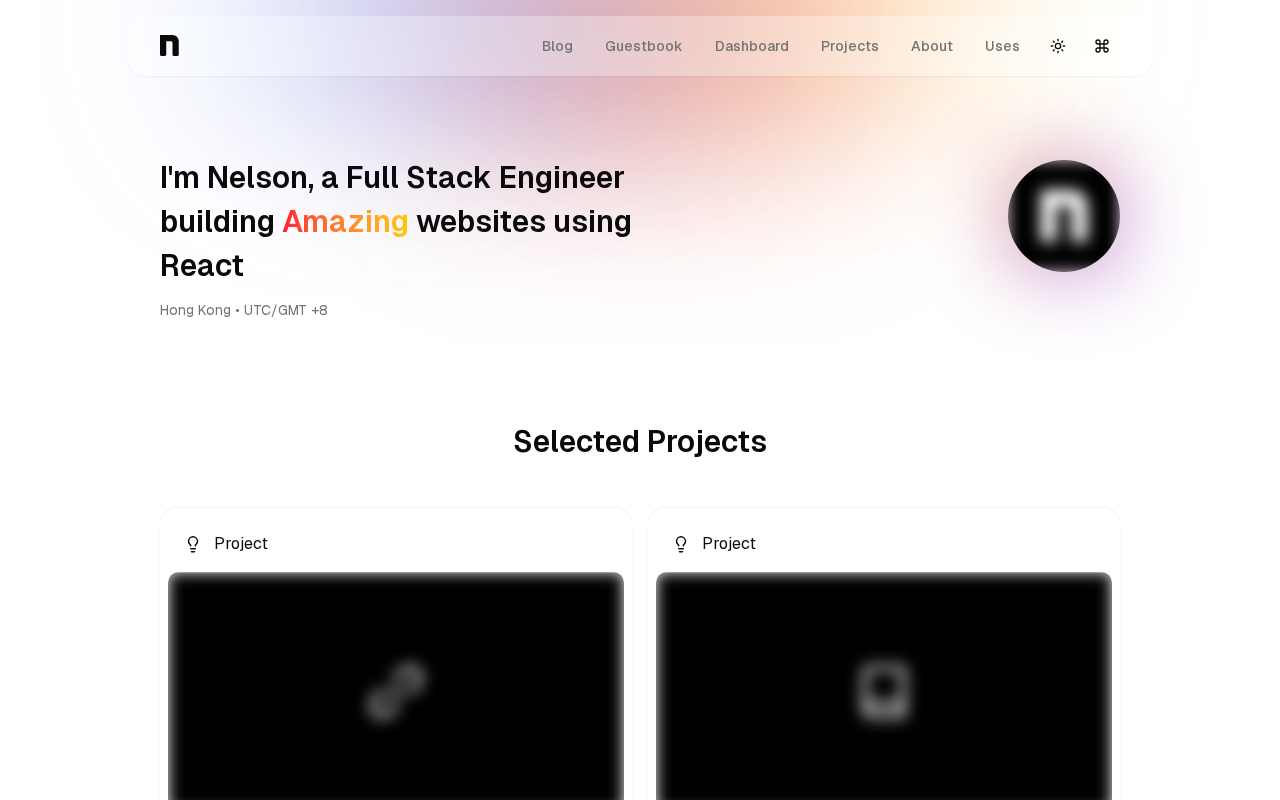Toggle the sun light/dark theme switch
The image size is (1280, 800).
[x=1058, y=46]
